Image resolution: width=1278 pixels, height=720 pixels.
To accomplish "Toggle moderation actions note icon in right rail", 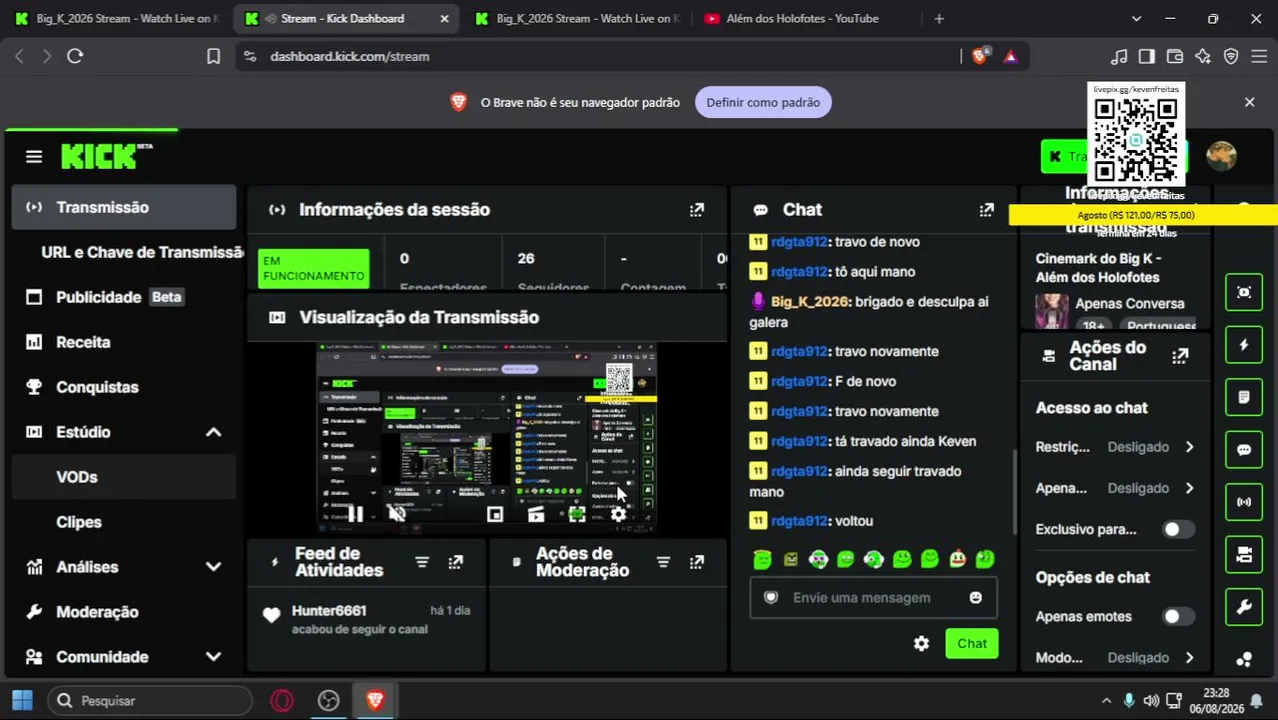I will [1244, 397].
